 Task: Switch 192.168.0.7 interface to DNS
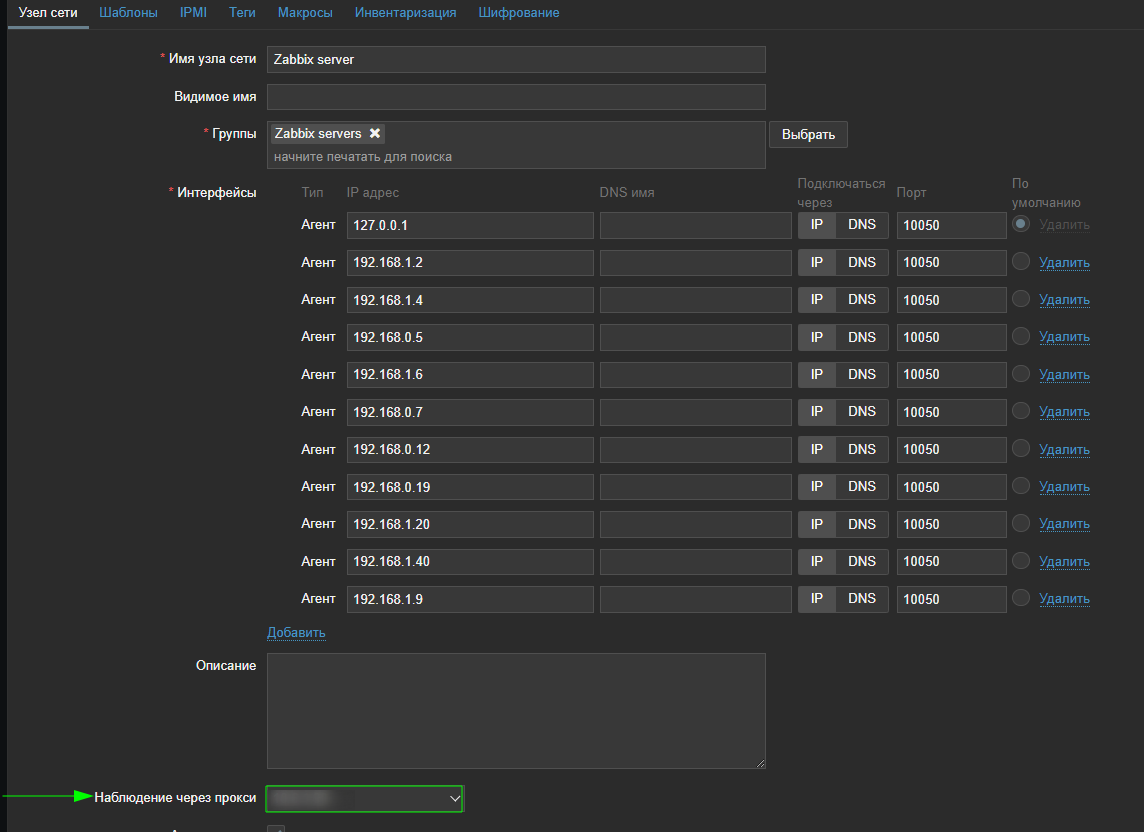coord(862,412)
